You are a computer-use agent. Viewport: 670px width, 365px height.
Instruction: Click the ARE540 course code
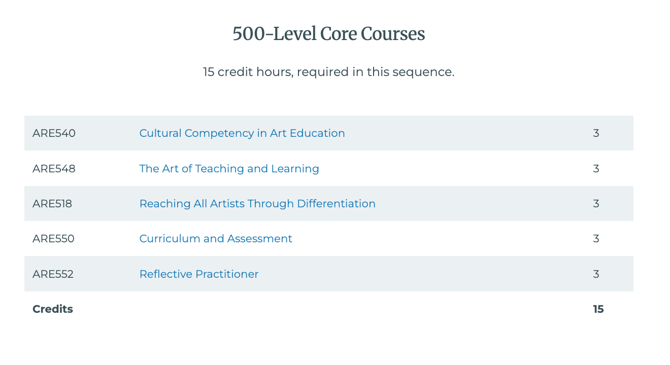[54, 133]
